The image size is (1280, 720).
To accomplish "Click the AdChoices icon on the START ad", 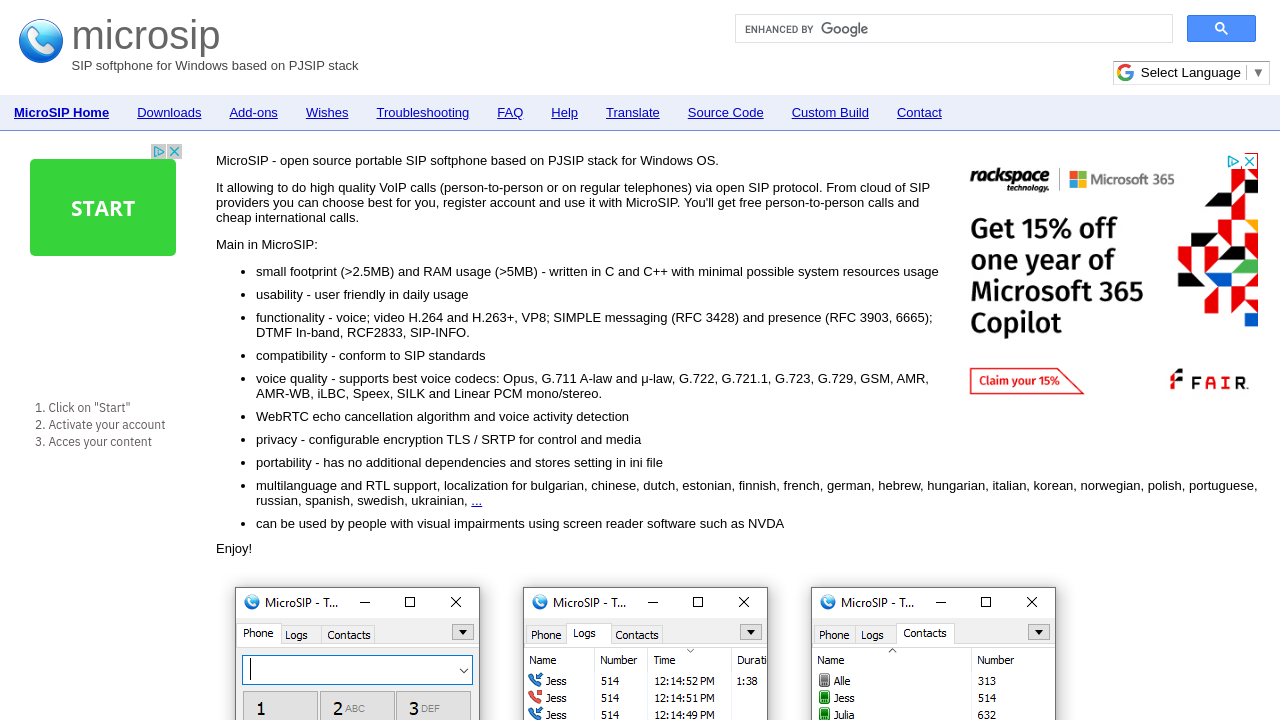I will pyautogui.click(x=159, y=152).
